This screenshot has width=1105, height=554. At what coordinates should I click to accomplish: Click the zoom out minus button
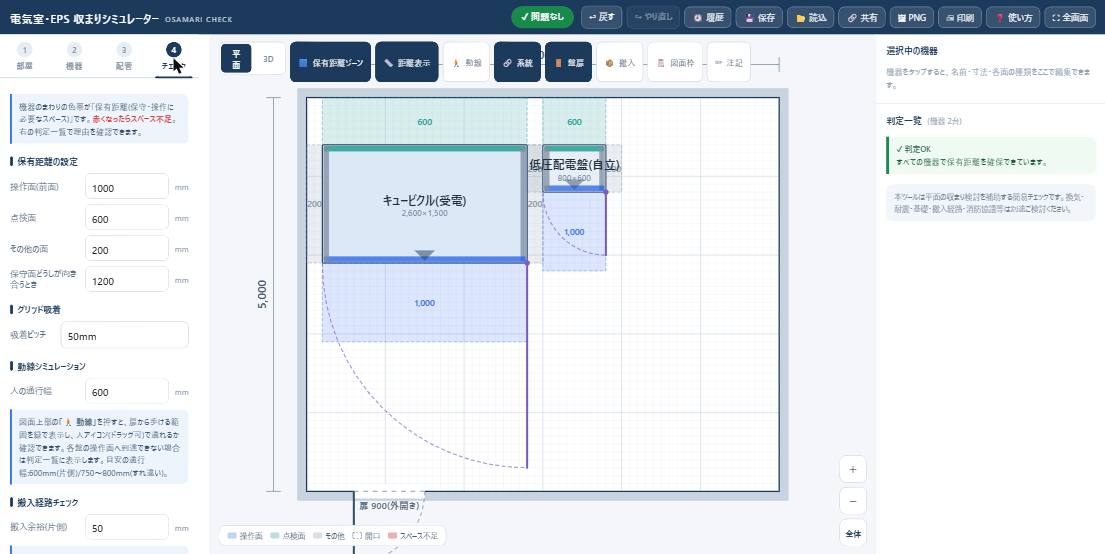click(x=853, y=501)
